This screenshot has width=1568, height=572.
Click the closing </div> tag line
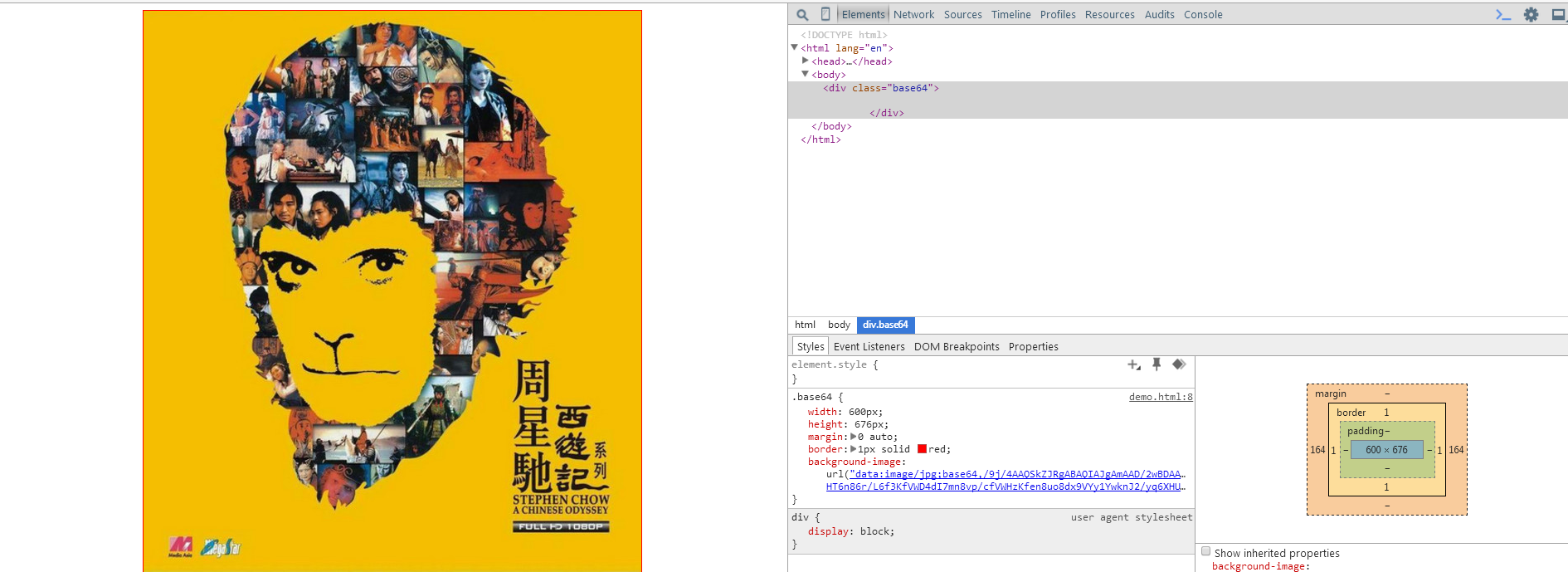(x=886, y=113)
